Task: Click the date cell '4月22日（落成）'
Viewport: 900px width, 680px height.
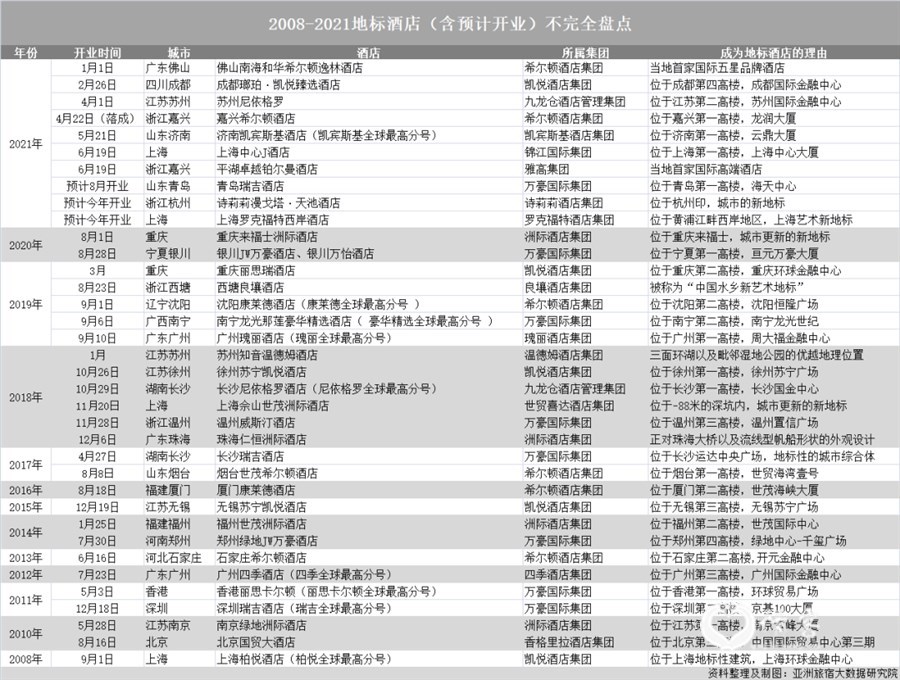Action: [x=95, y=119]
